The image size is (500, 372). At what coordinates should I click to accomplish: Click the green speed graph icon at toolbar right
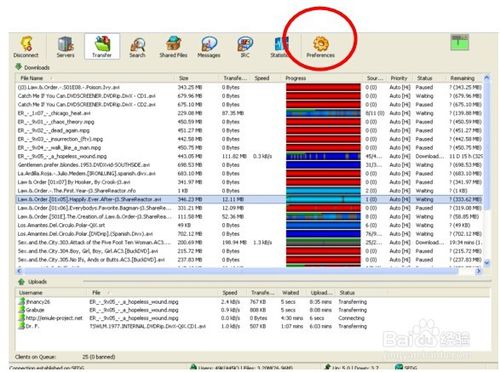tap(460, 42)
